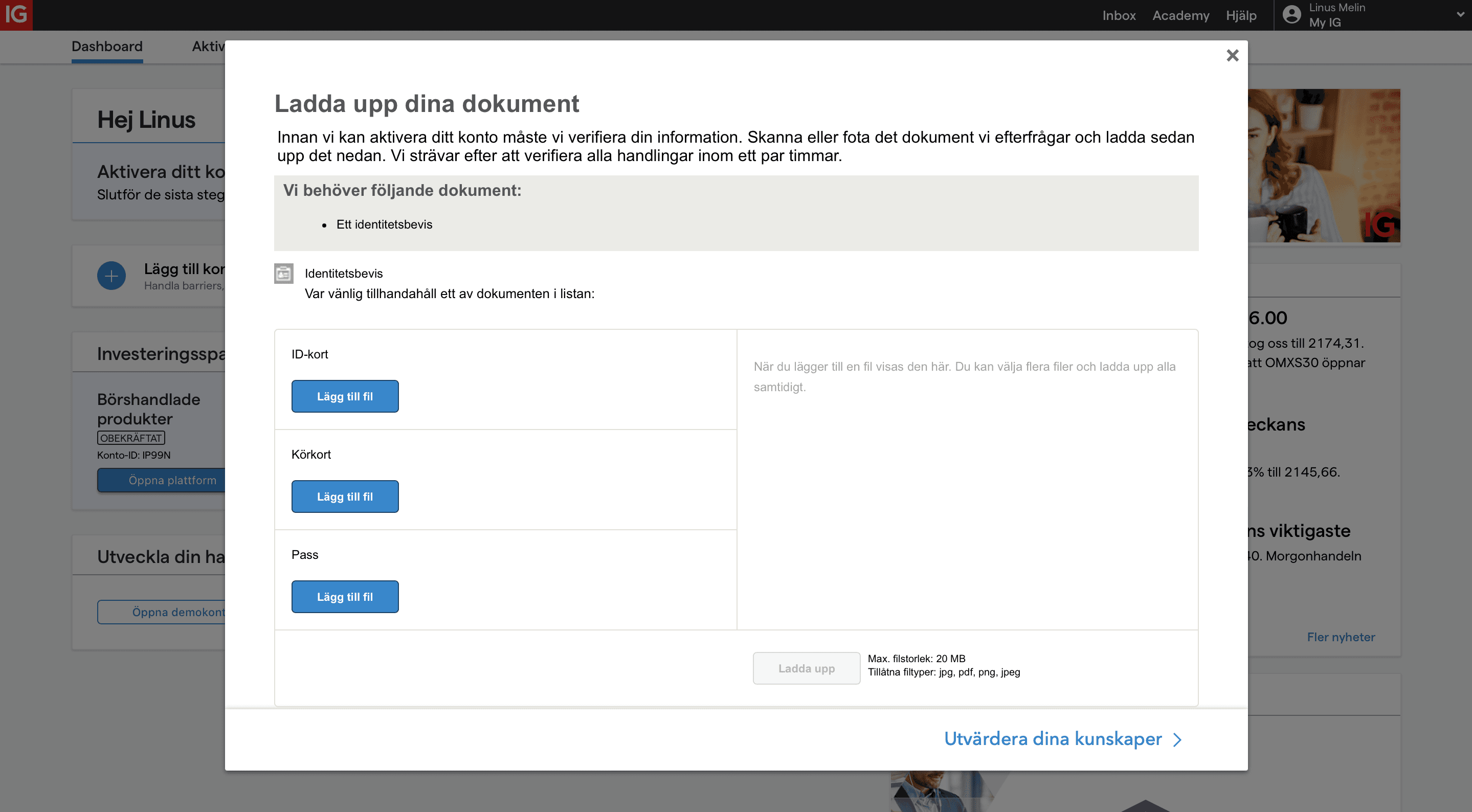Add file for Körkort
This screenshot has width=1472, height=812.
[x=345, y=497]
